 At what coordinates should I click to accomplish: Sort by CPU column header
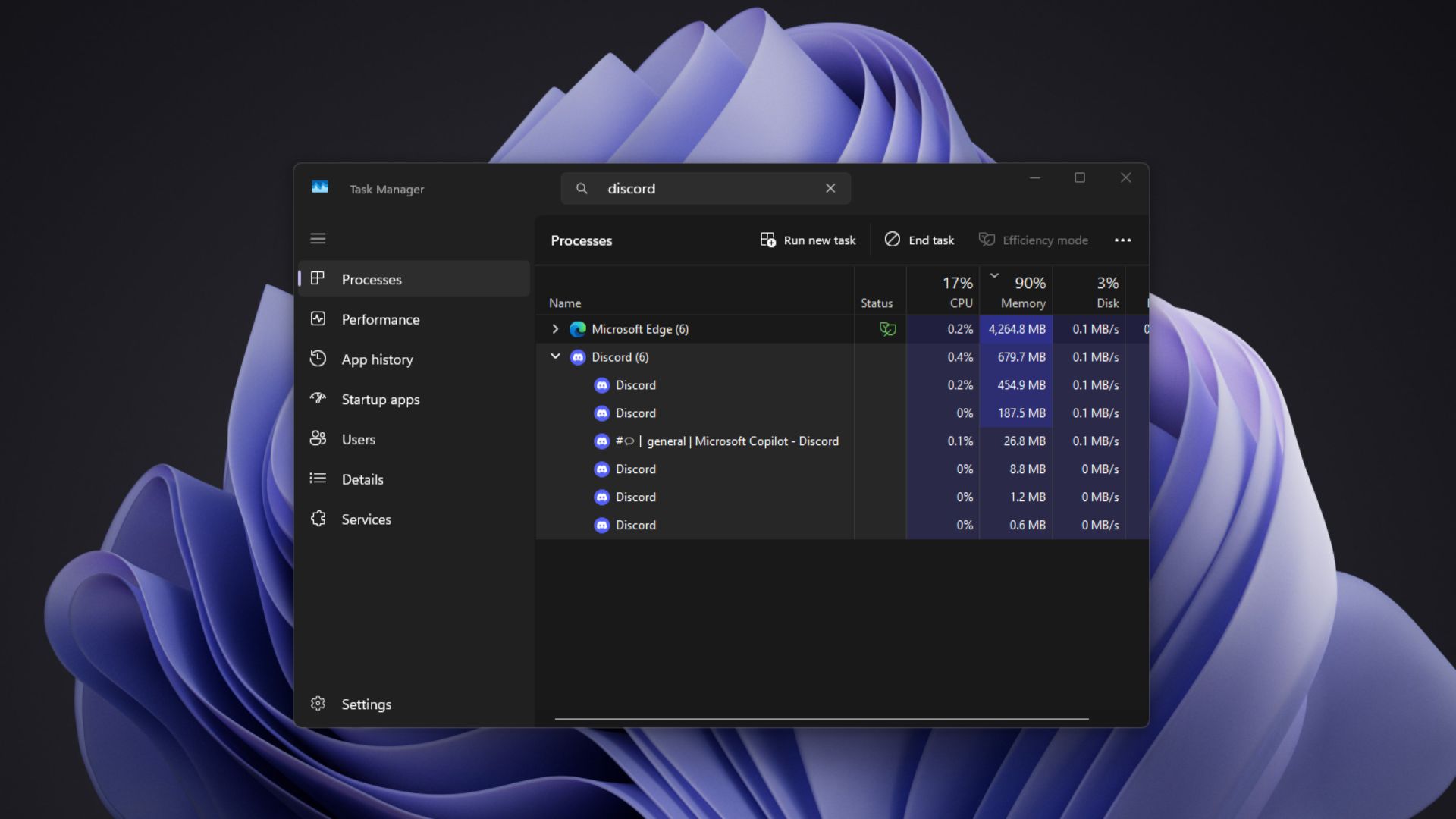click(943, 290)
